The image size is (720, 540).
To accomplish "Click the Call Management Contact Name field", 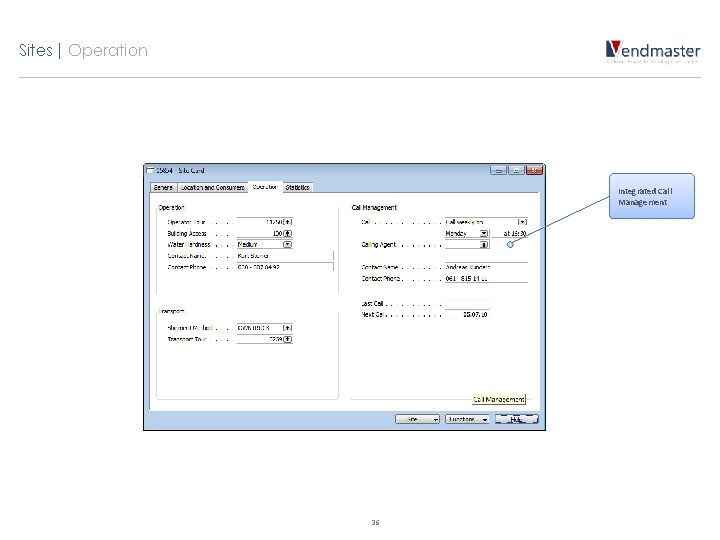I will tap(486, 267).
